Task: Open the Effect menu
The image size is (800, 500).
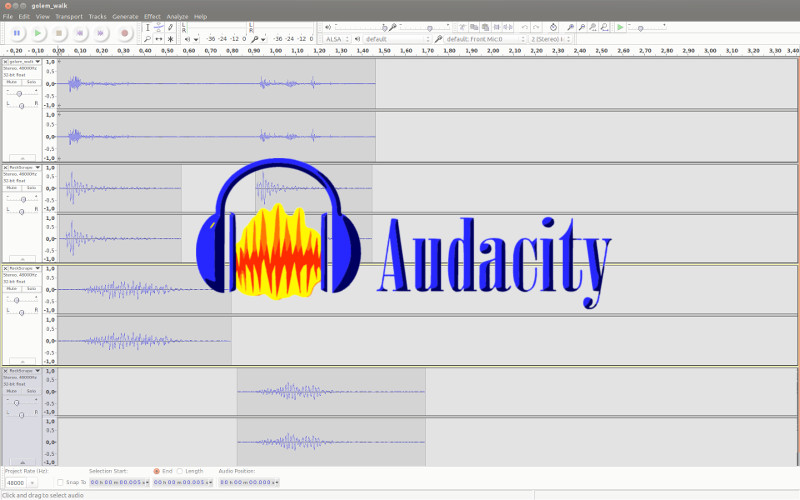Action: pyautogui.click(x=152, y=16)
